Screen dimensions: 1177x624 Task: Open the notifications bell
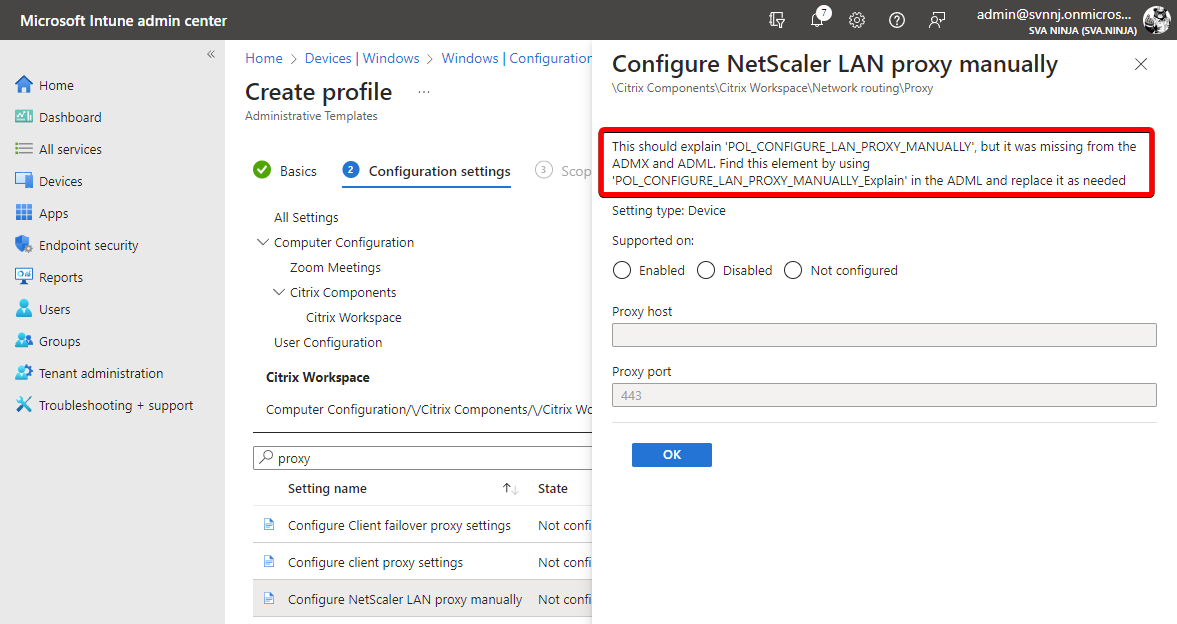coord(817,20)
